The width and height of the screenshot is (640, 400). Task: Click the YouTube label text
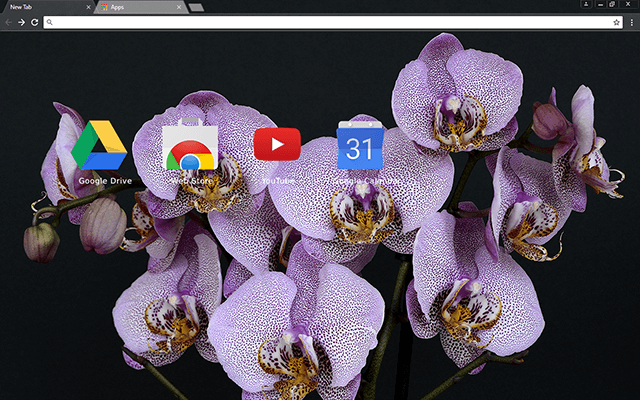tap(278, 180)
